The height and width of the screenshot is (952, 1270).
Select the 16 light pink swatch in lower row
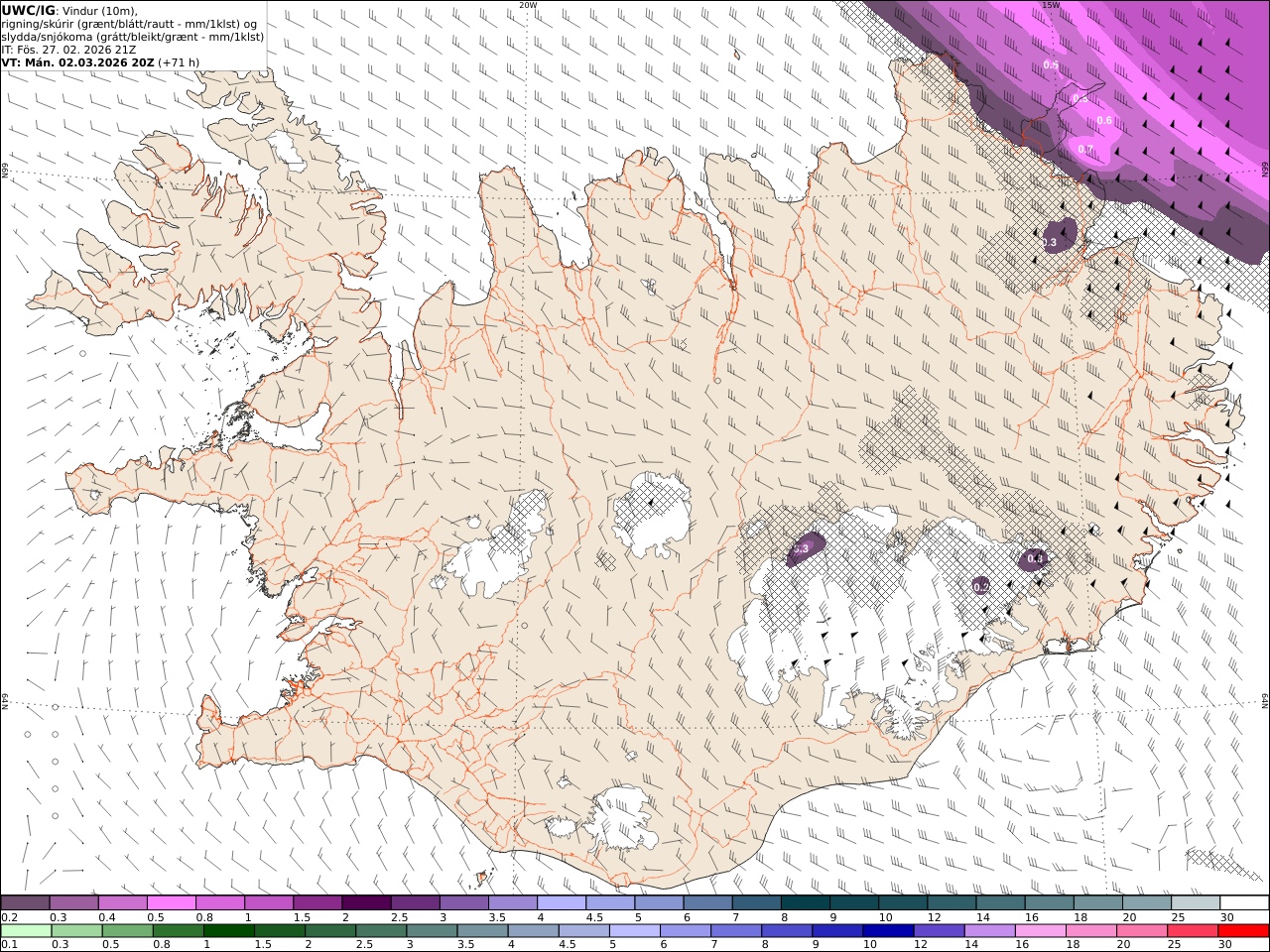pyautogui.click(x=1040, y=930)
